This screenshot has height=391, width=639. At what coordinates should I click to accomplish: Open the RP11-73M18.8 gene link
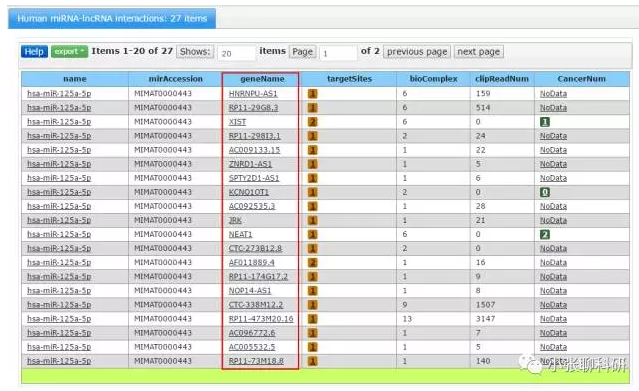(256, 361)
